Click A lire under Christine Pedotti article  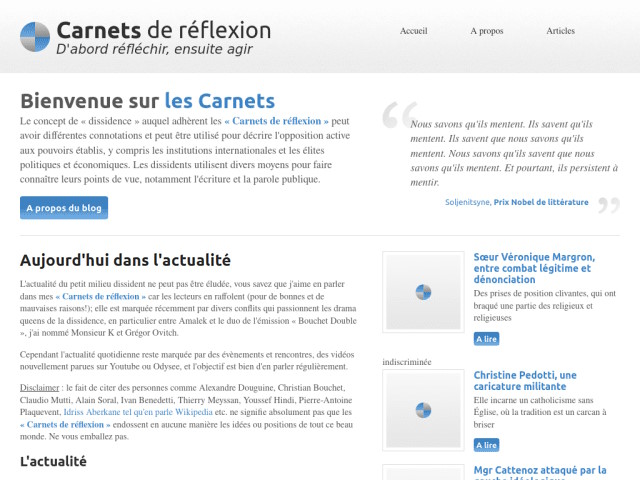(x=487, y=445)
